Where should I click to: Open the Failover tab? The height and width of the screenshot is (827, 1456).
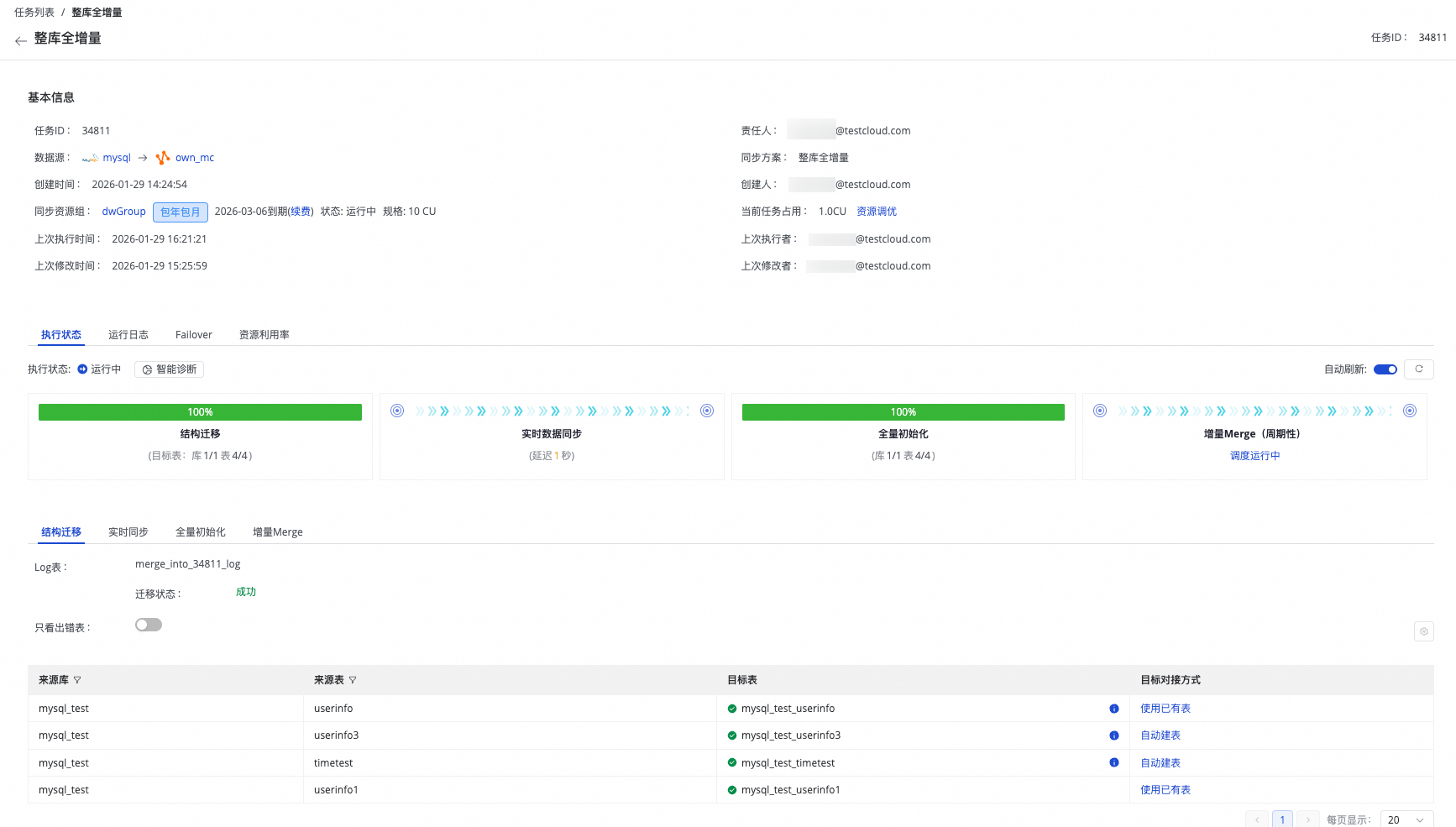click(194, 335)
